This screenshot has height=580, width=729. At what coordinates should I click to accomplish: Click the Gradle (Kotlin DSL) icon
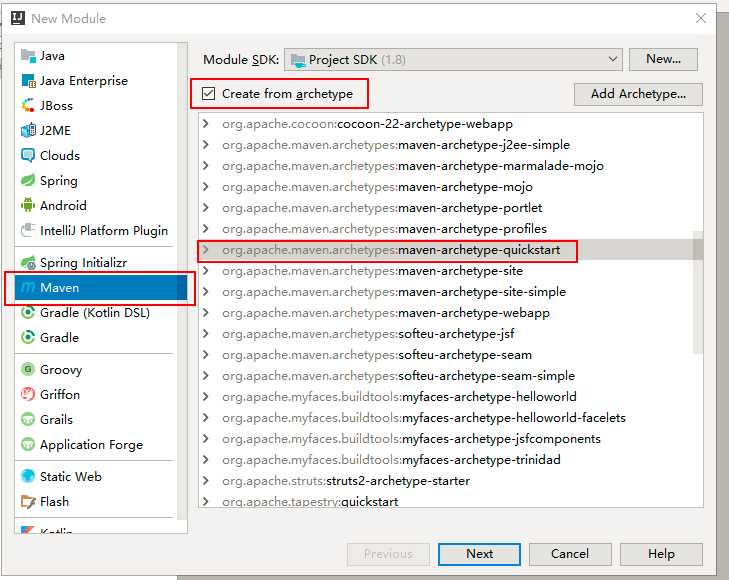point(28,312)
